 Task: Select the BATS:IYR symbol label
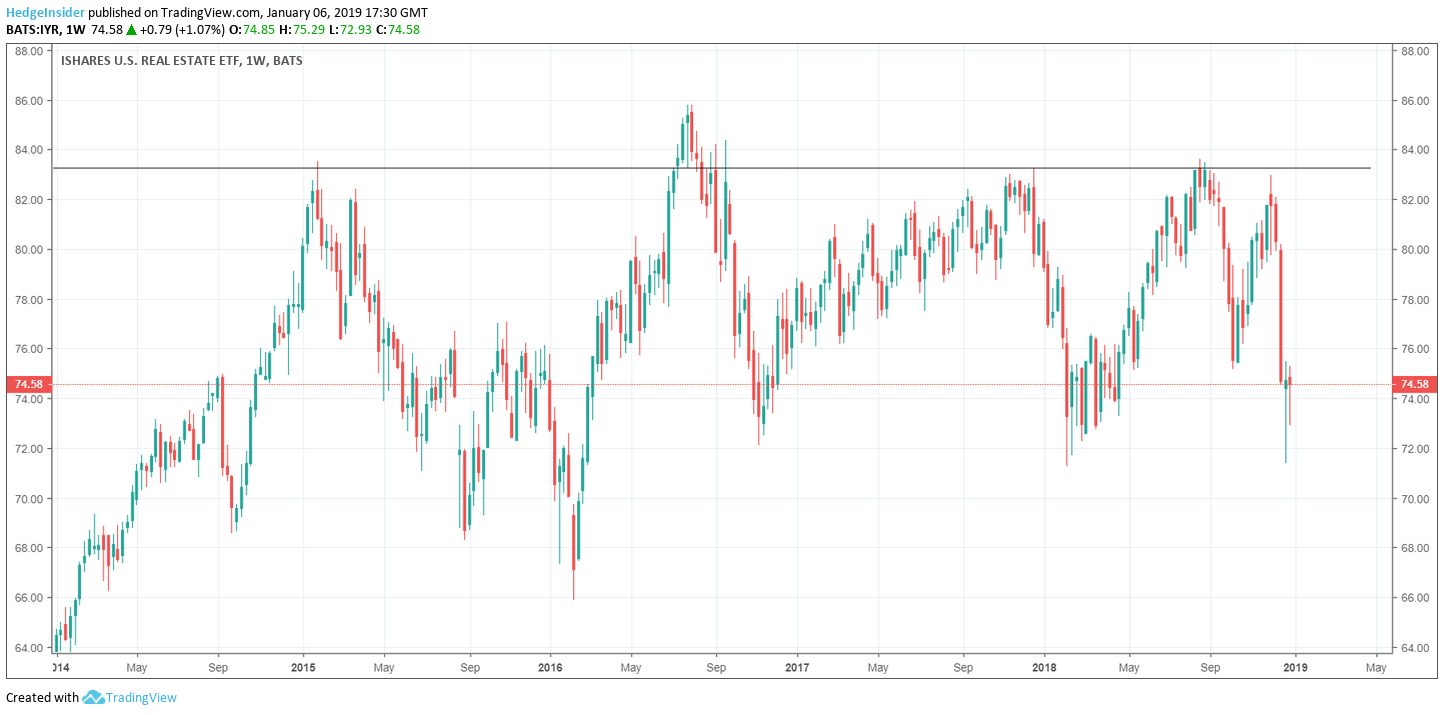(x=32, y=30)
